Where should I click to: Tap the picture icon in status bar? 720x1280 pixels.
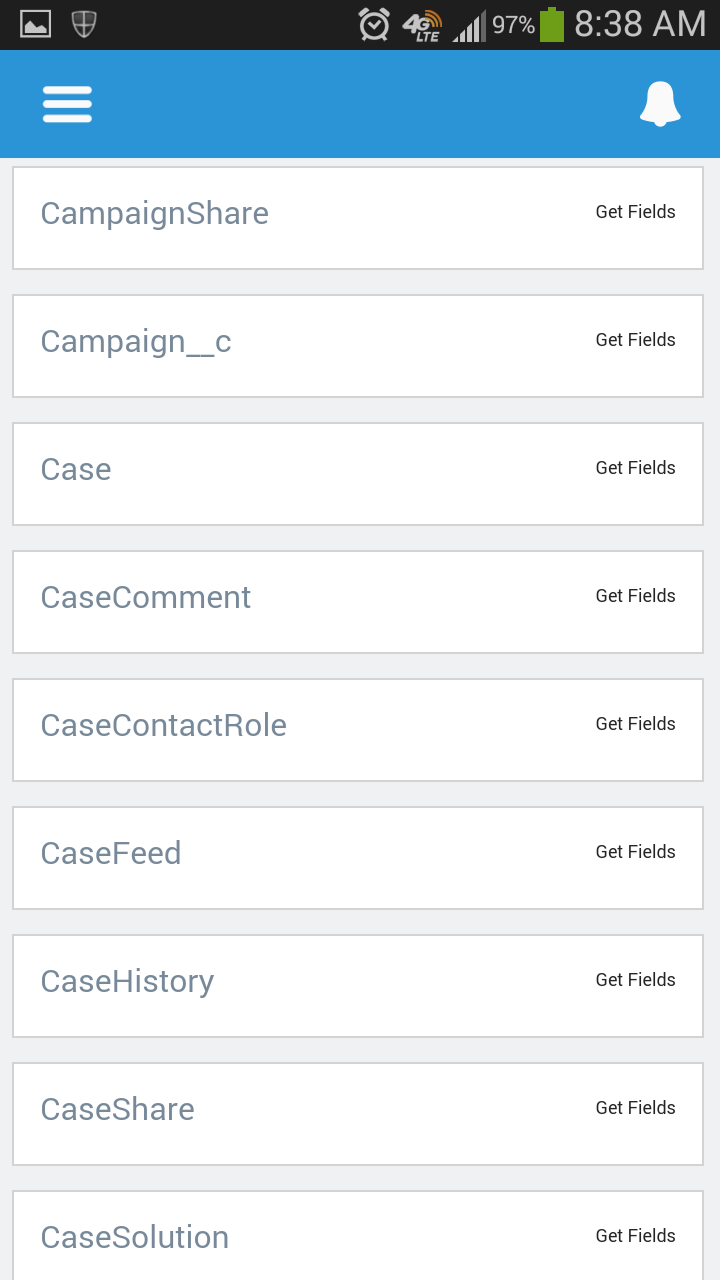click(36, 24)
